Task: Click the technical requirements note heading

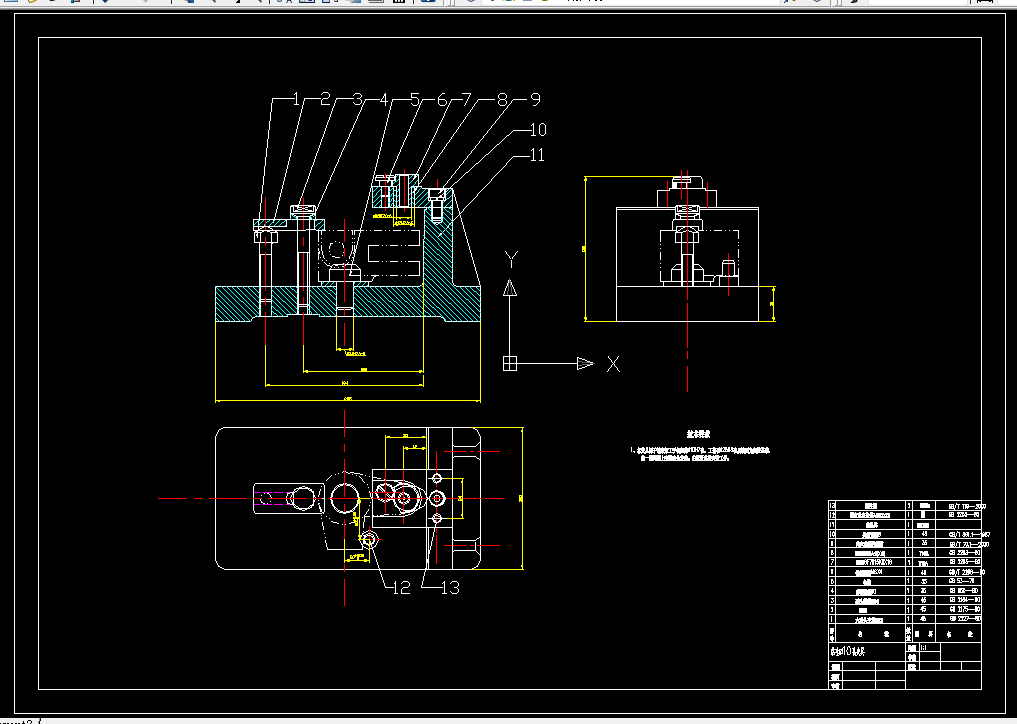Action: point(699,434)
